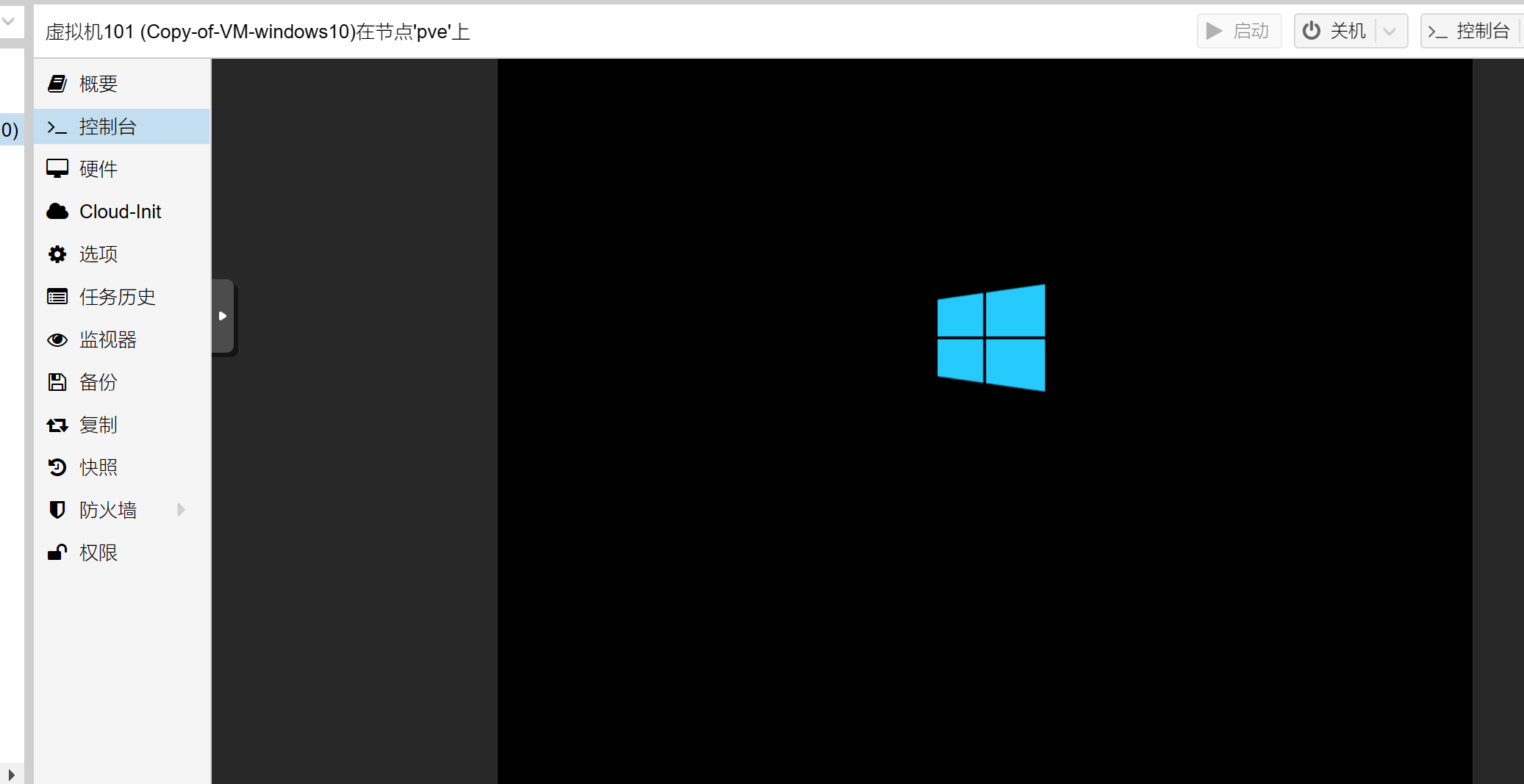Select 控制台 in the sidebar

122,126
